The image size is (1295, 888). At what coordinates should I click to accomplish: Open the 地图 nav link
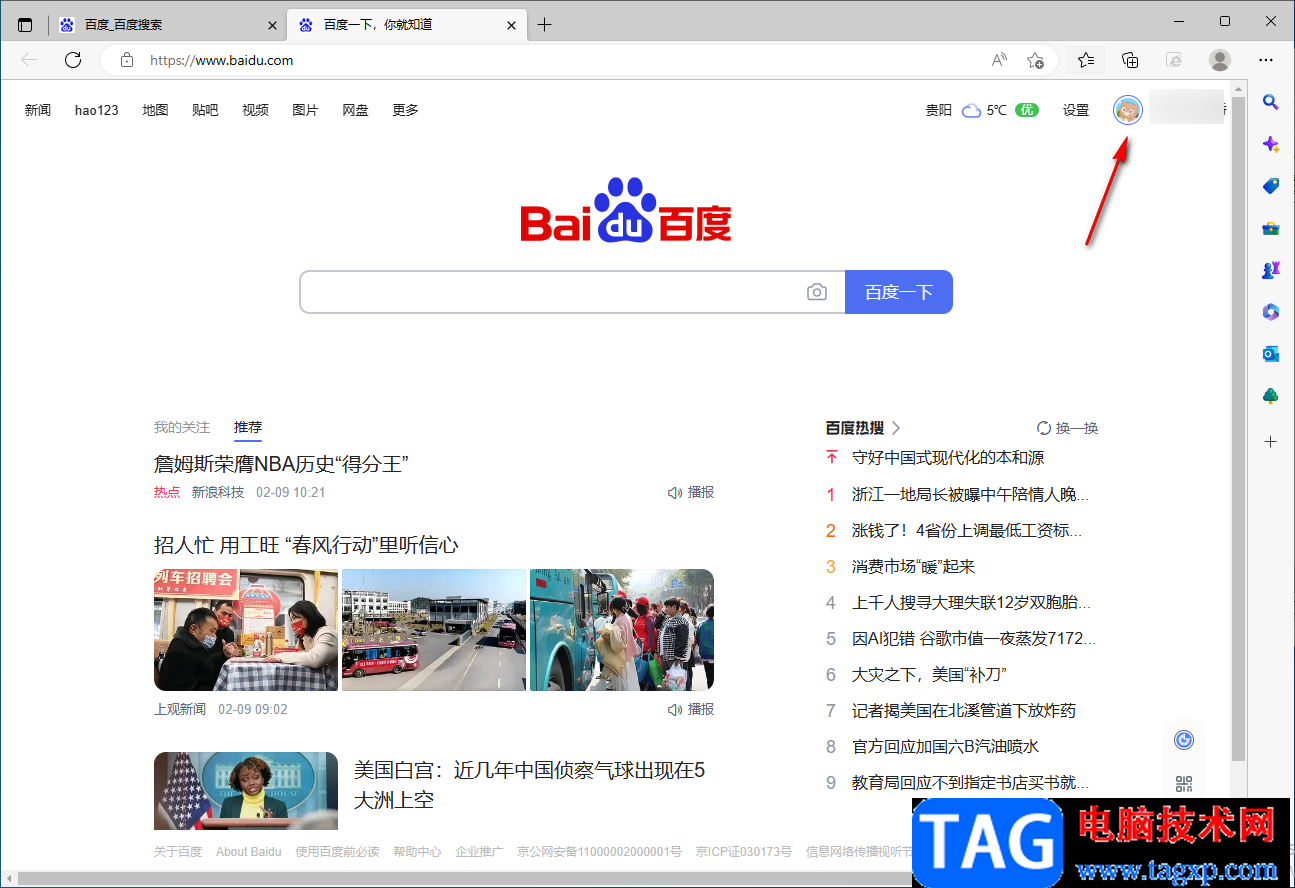155,110
